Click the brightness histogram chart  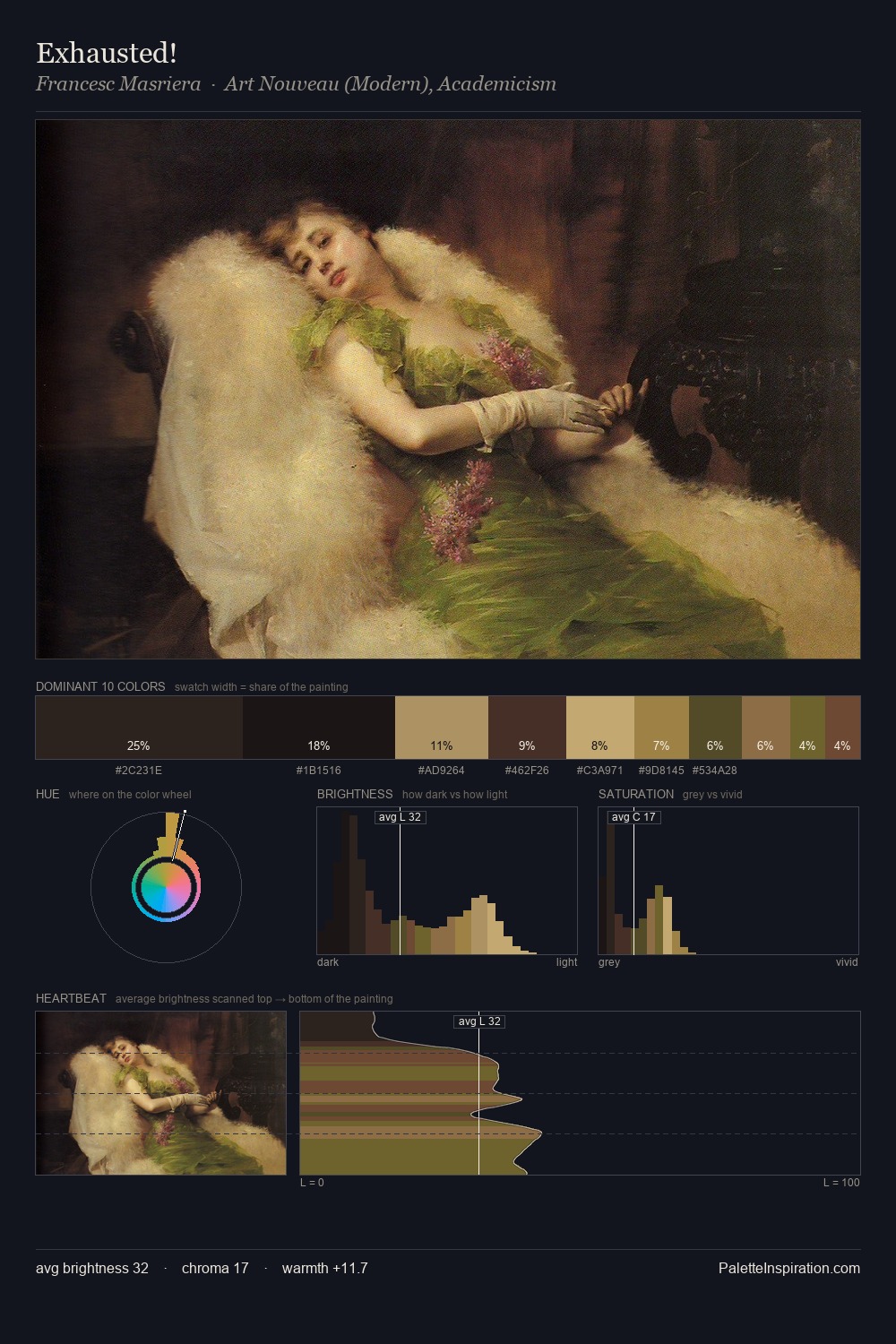click(447, 881)
